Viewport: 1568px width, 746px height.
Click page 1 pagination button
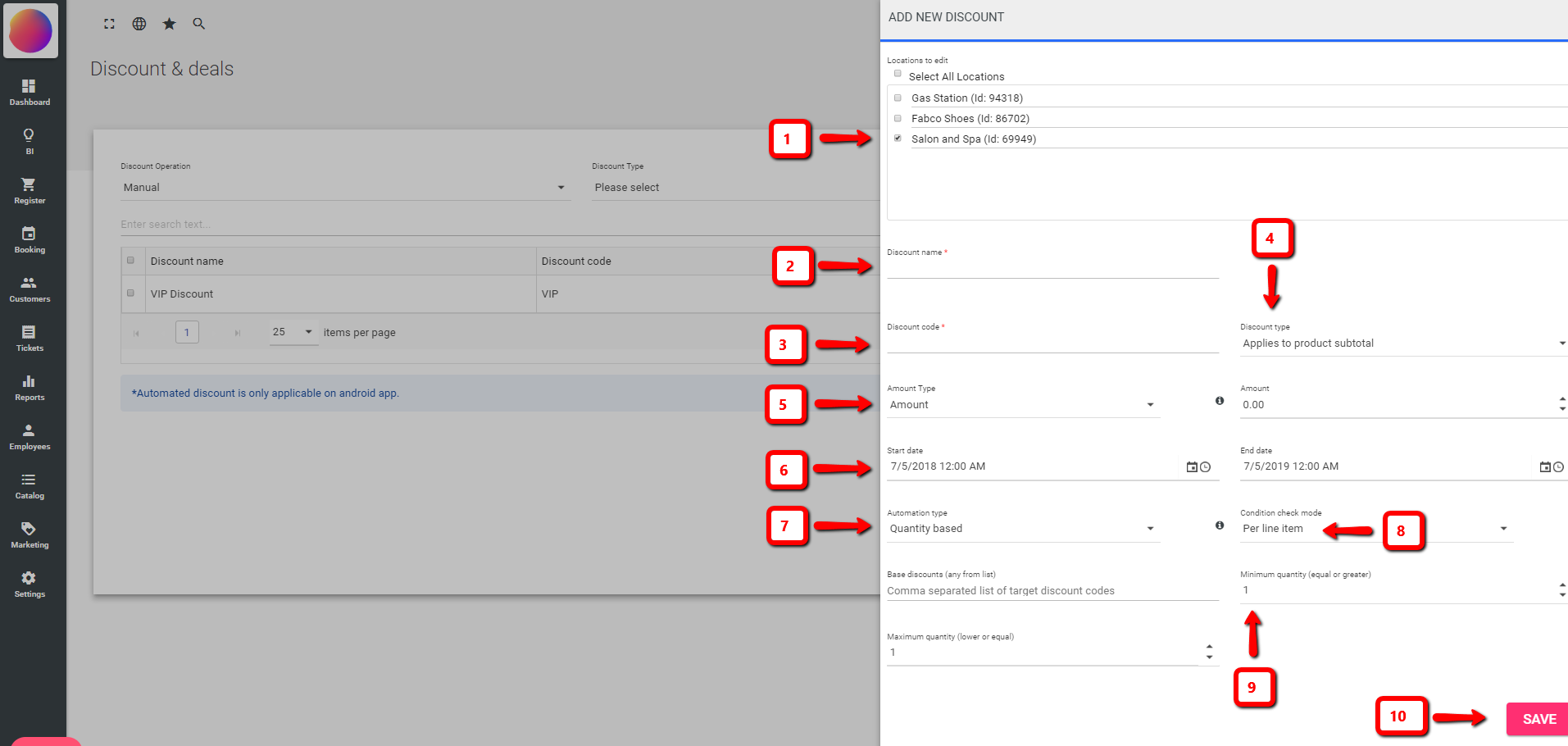(187, 332)
